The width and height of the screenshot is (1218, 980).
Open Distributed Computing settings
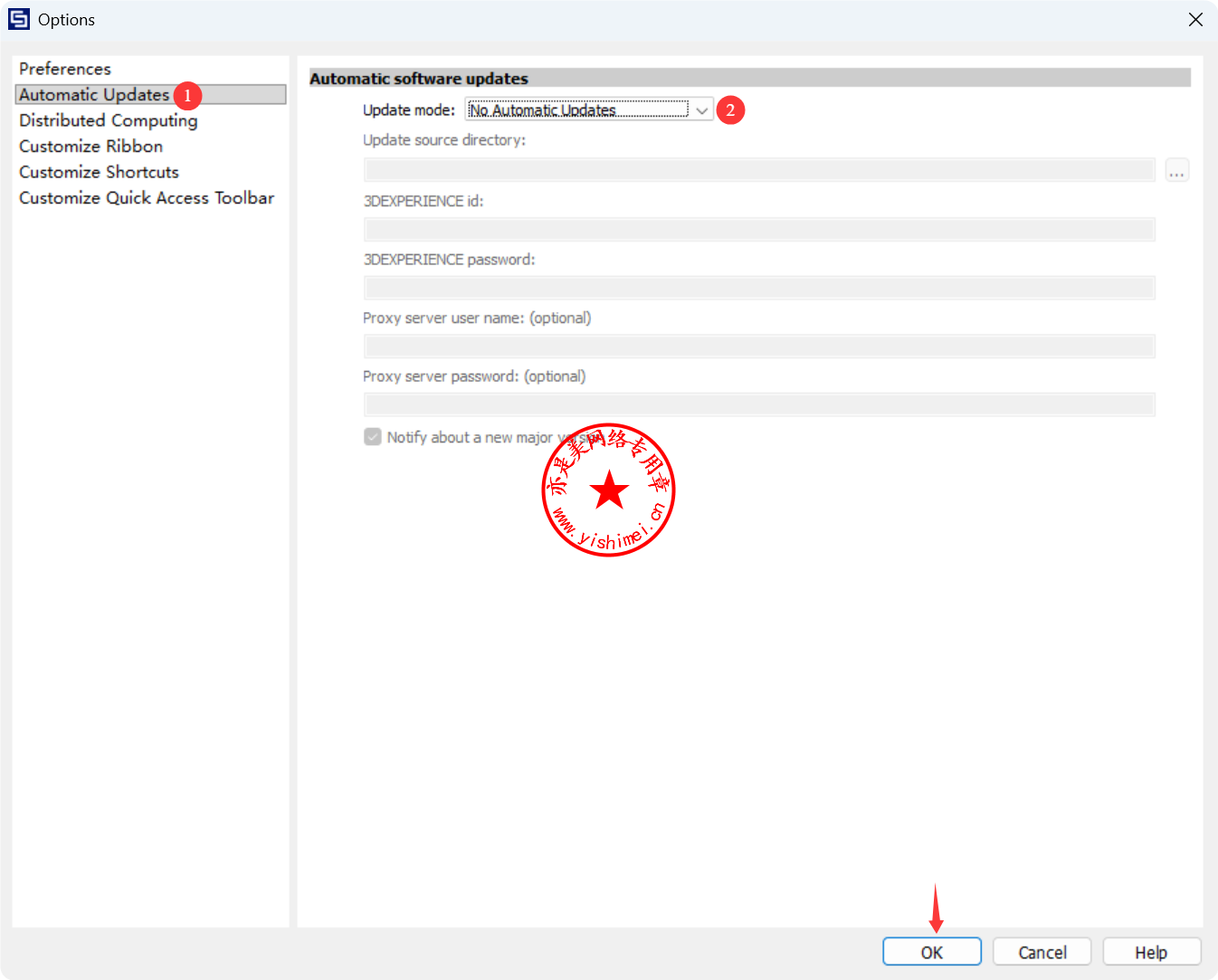pyautogui.click(x=108, y=120)
